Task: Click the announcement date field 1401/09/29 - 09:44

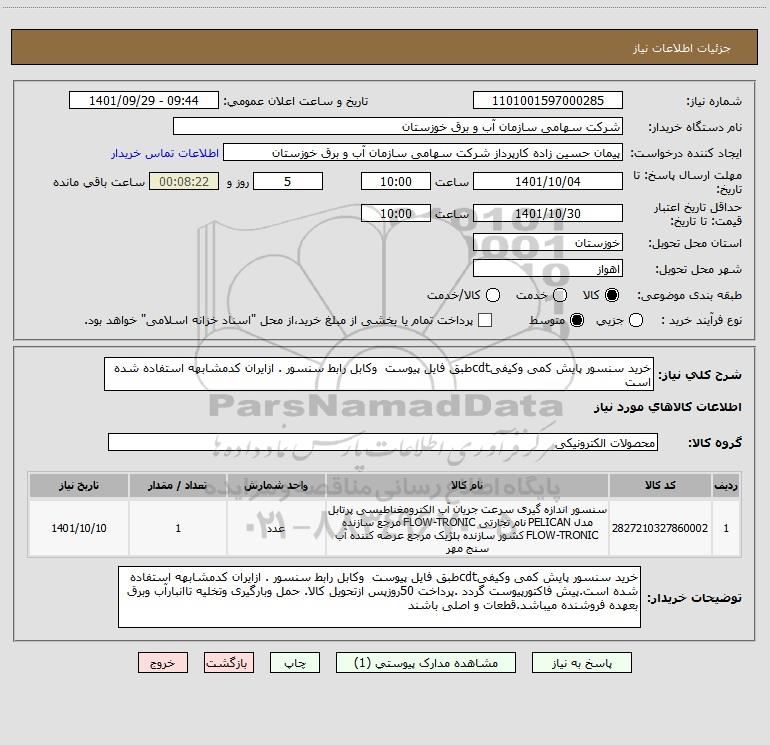Action: pyautogui.click(x=144, y=100)
